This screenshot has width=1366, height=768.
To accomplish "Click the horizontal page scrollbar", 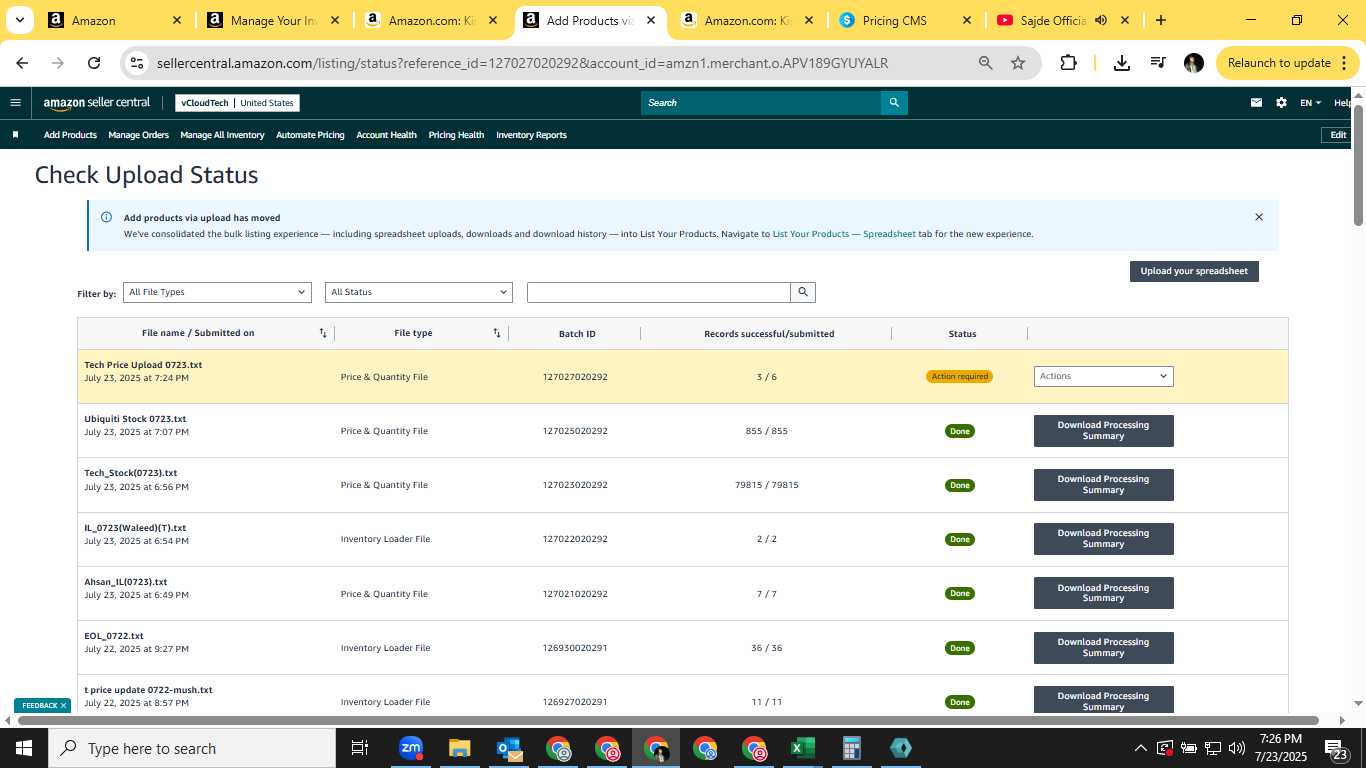I will click(x=668, y=720).
